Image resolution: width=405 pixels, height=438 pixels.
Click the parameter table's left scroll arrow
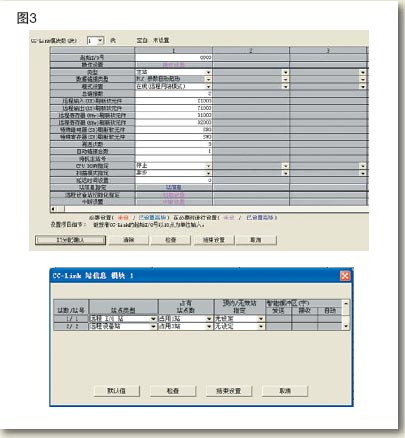pos(53,209)
